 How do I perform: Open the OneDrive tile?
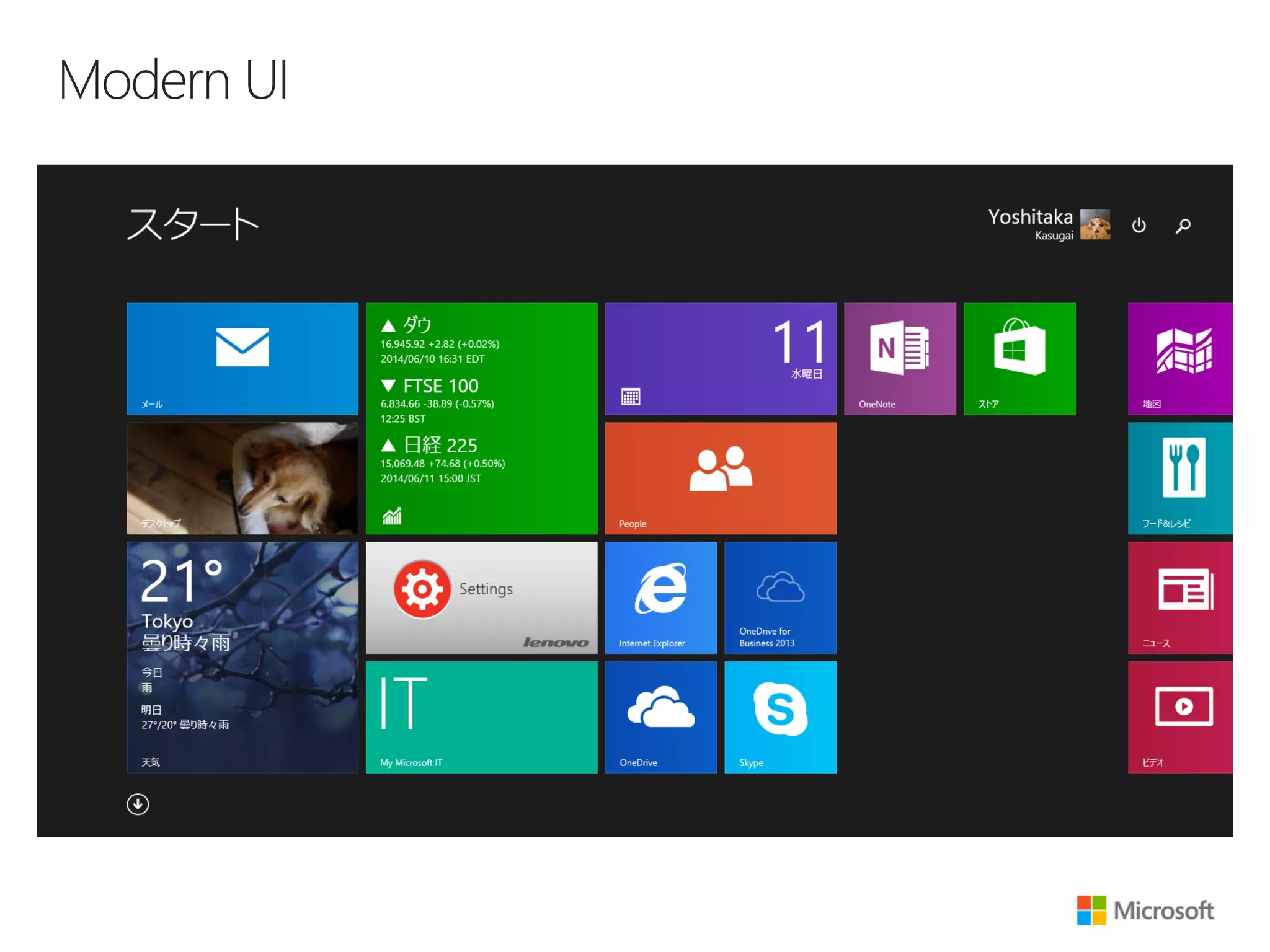661,717
